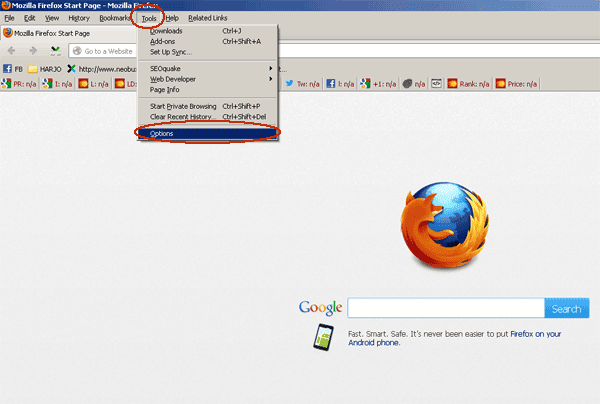Click the source code icon in SEO toolbar
The width and height of the screenshot is (600, 404).
(436, 83)
